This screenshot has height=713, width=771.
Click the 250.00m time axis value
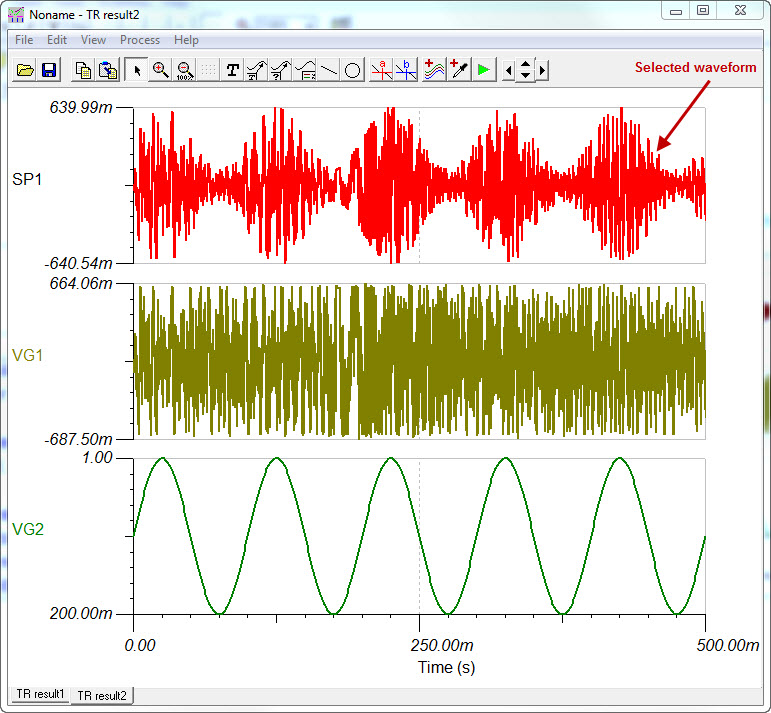click(442, 645)
